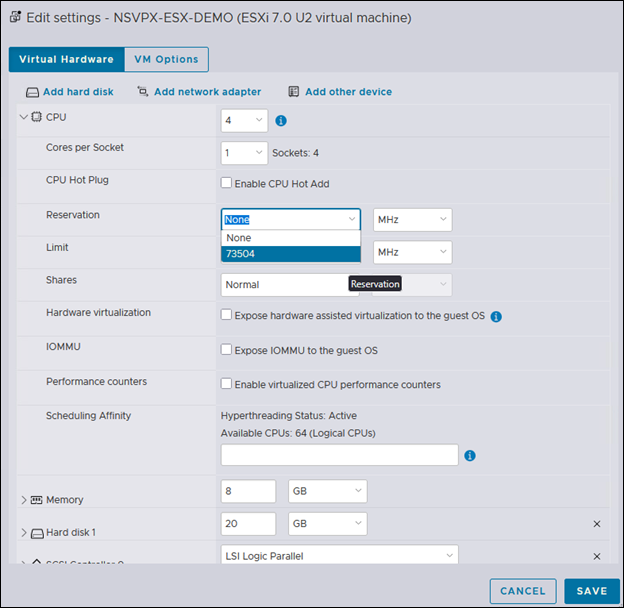The image size is (624, 608).
Task: Open the Cores per Socket dropdown
Action: pos(243,153)
